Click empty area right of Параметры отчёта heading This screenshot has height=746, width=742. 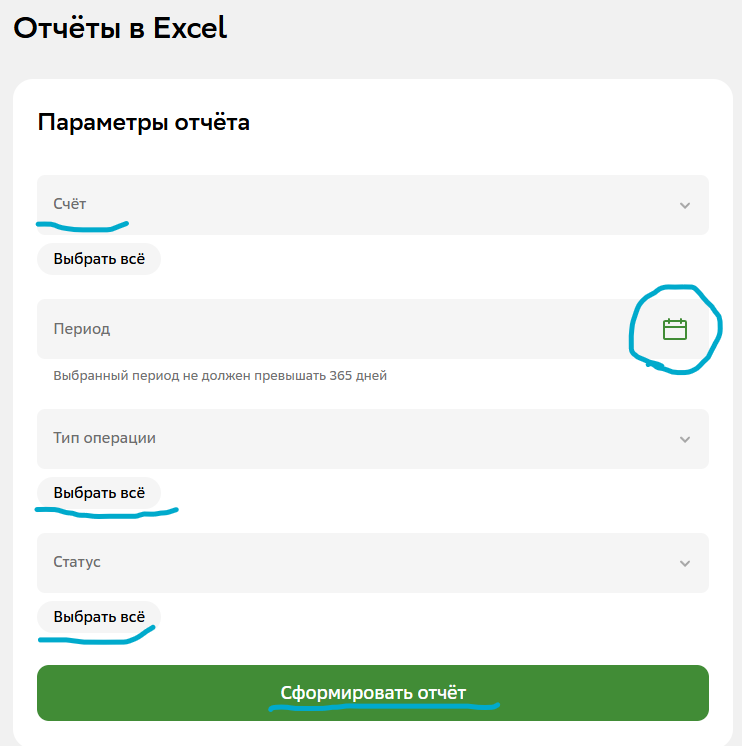pyautogui.click(x=480, y=123)
